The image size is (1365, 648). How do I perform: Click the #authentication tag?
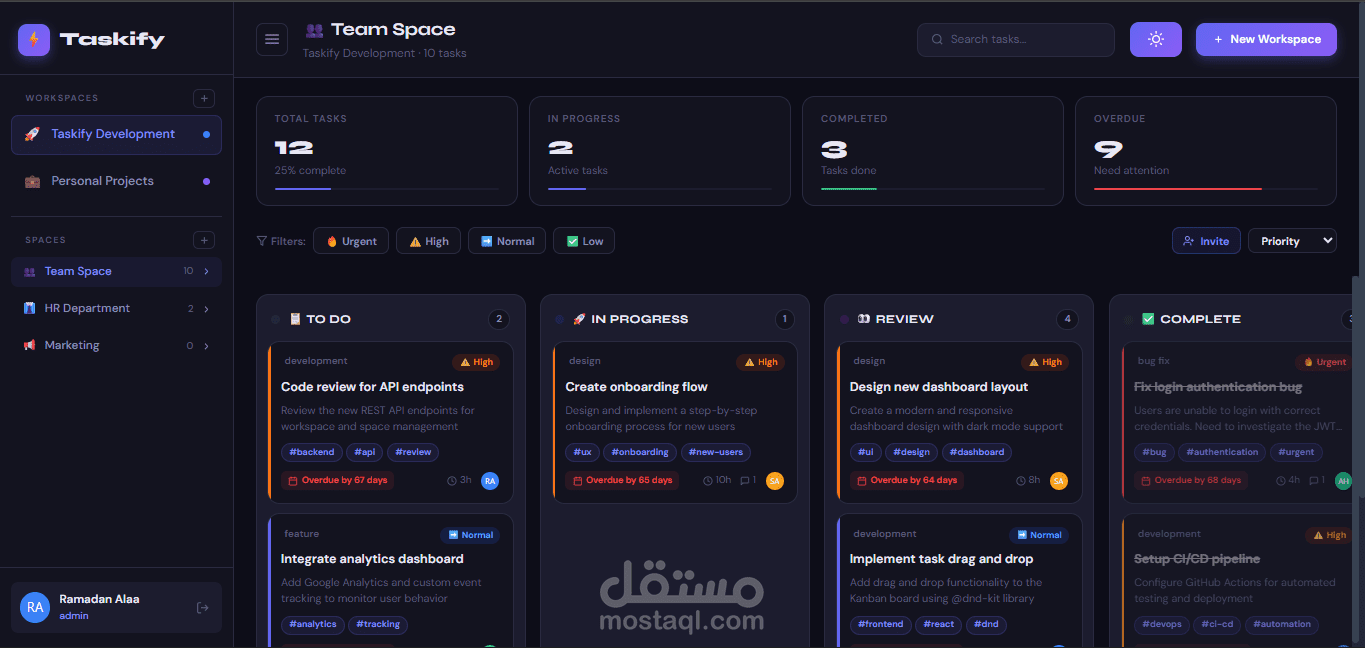[1222, 452]
